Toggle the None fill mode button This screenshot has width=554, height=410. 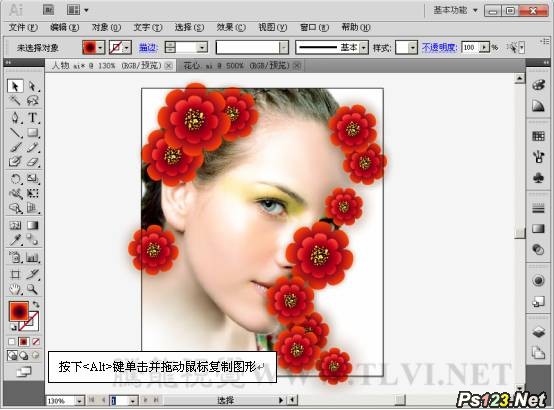click(36, 342)
